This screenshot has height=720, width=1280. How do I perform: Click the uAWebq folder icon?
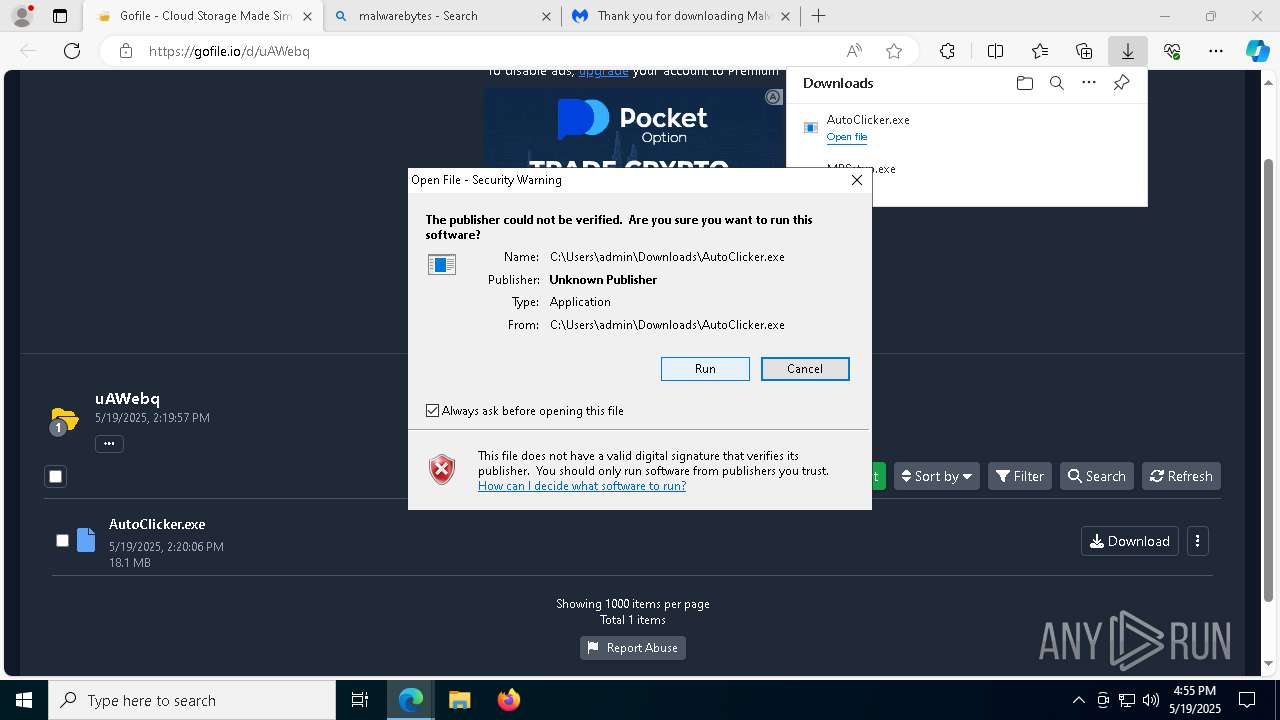point(64,418)
